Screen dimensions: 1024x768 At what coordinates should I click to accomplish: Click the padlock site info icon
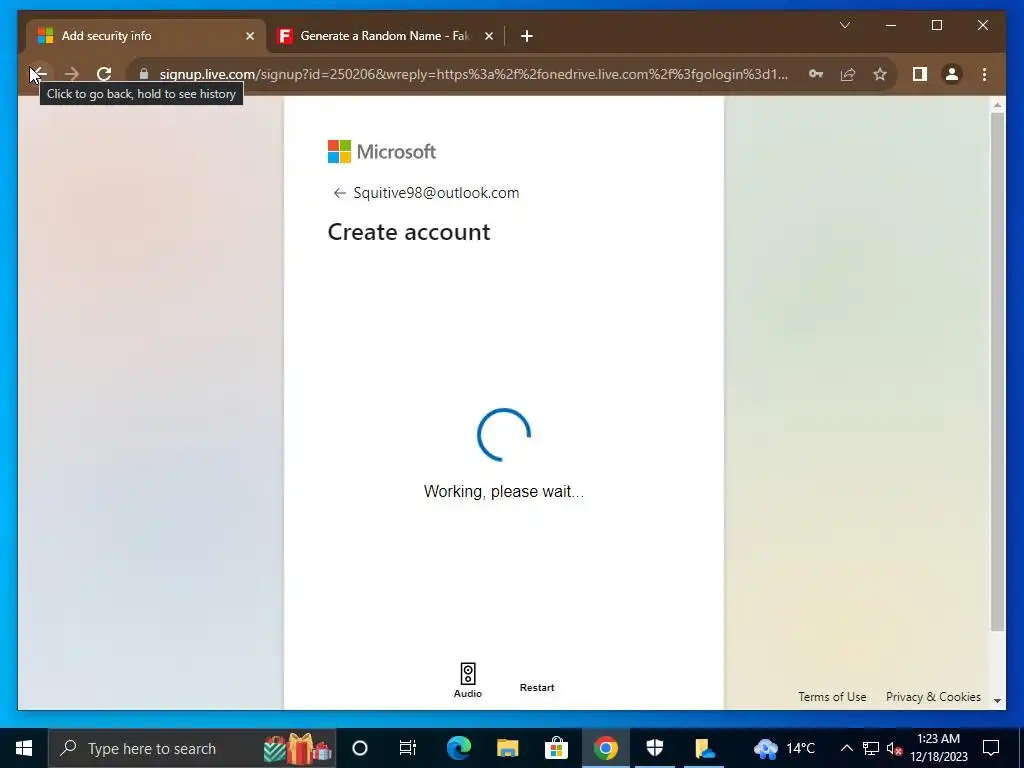[x=144, y=74]
